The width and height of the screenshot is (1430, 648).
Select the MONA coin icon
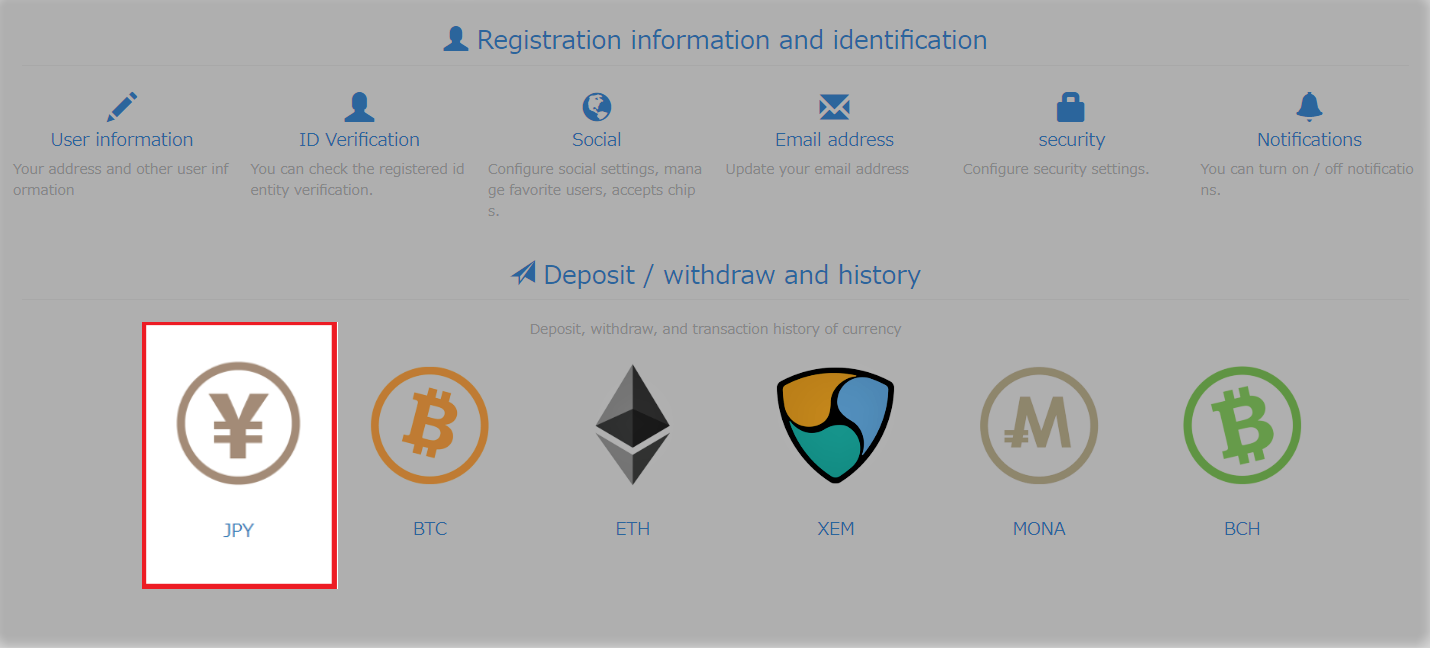1038,425
